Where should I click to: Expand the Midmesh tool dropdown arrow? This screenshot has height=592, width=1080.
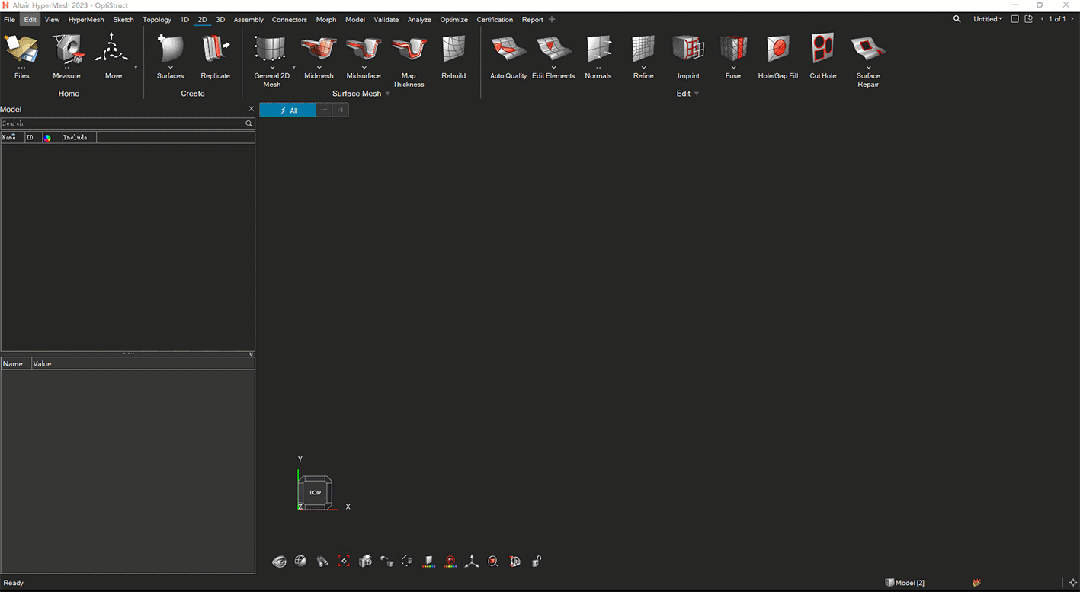[319, 68]
